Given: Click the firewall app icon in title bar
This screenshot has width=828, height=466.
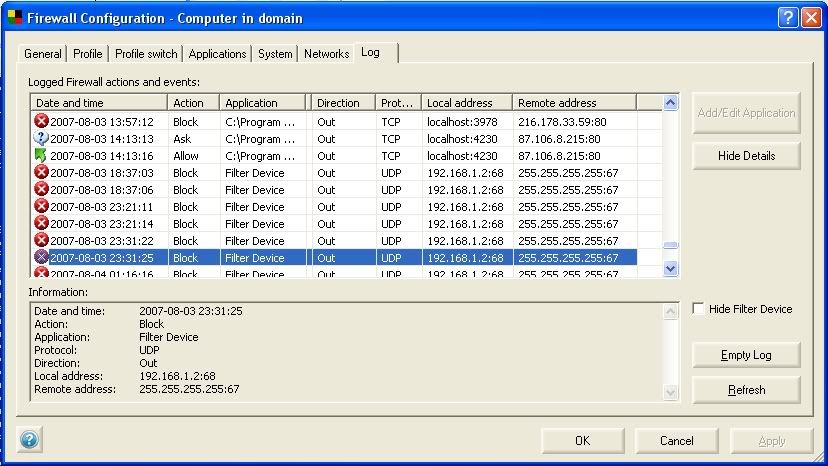Looking at the screenshot, I should tap(14, 18).
